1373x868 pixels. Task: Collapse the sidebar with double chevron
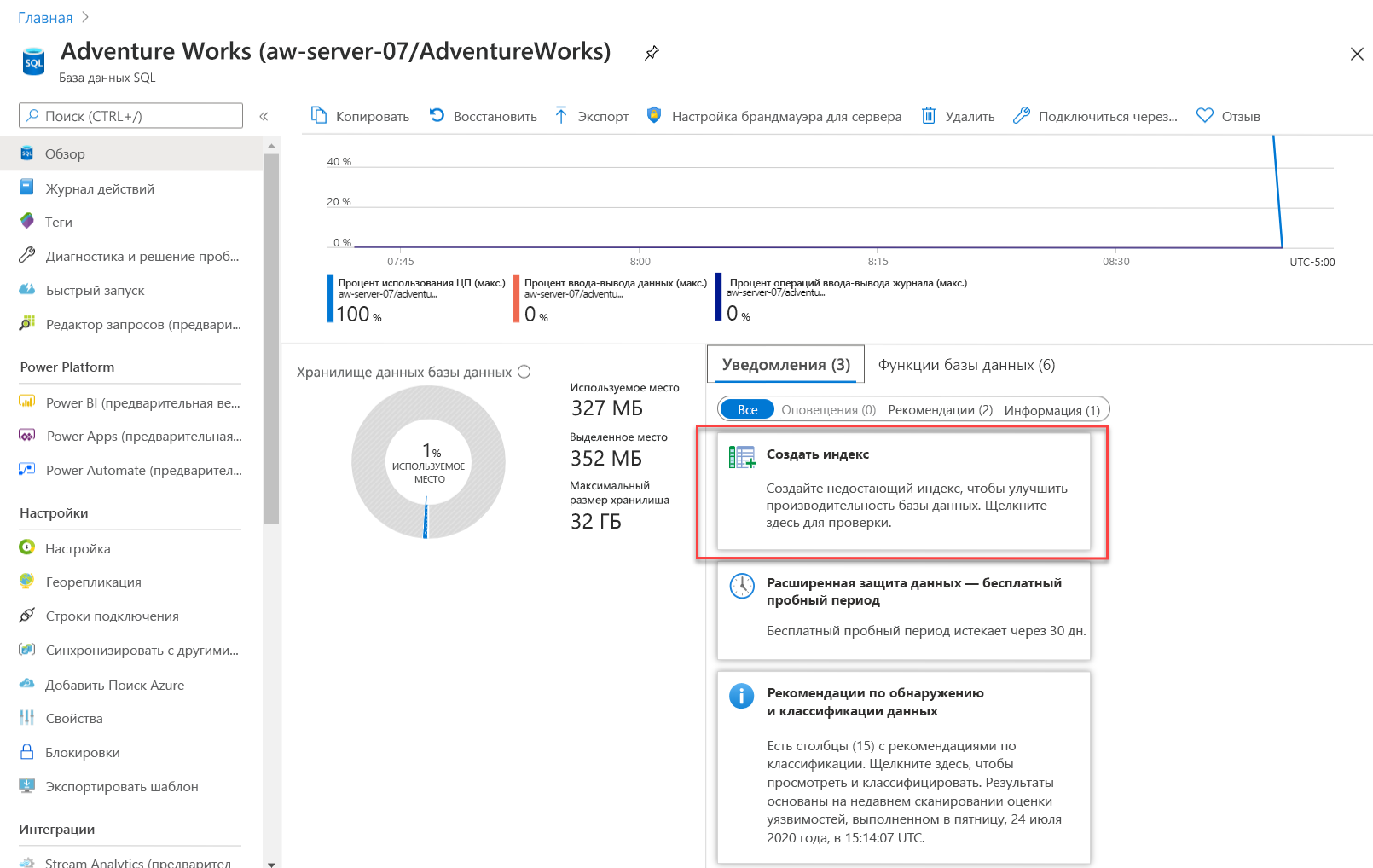[x=264, y=116]
